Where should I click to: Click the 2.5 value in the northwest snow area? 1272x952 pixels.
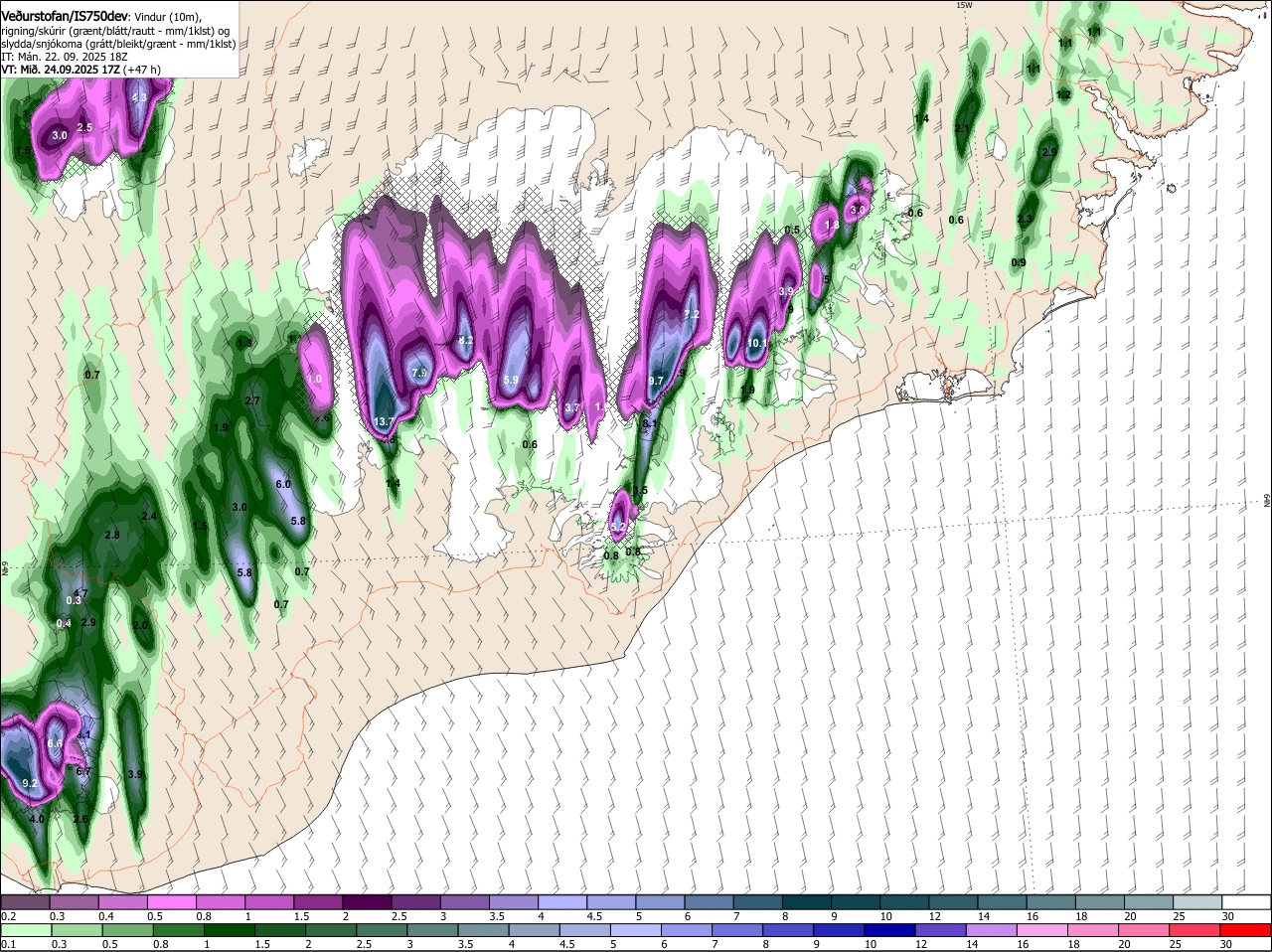84,127
